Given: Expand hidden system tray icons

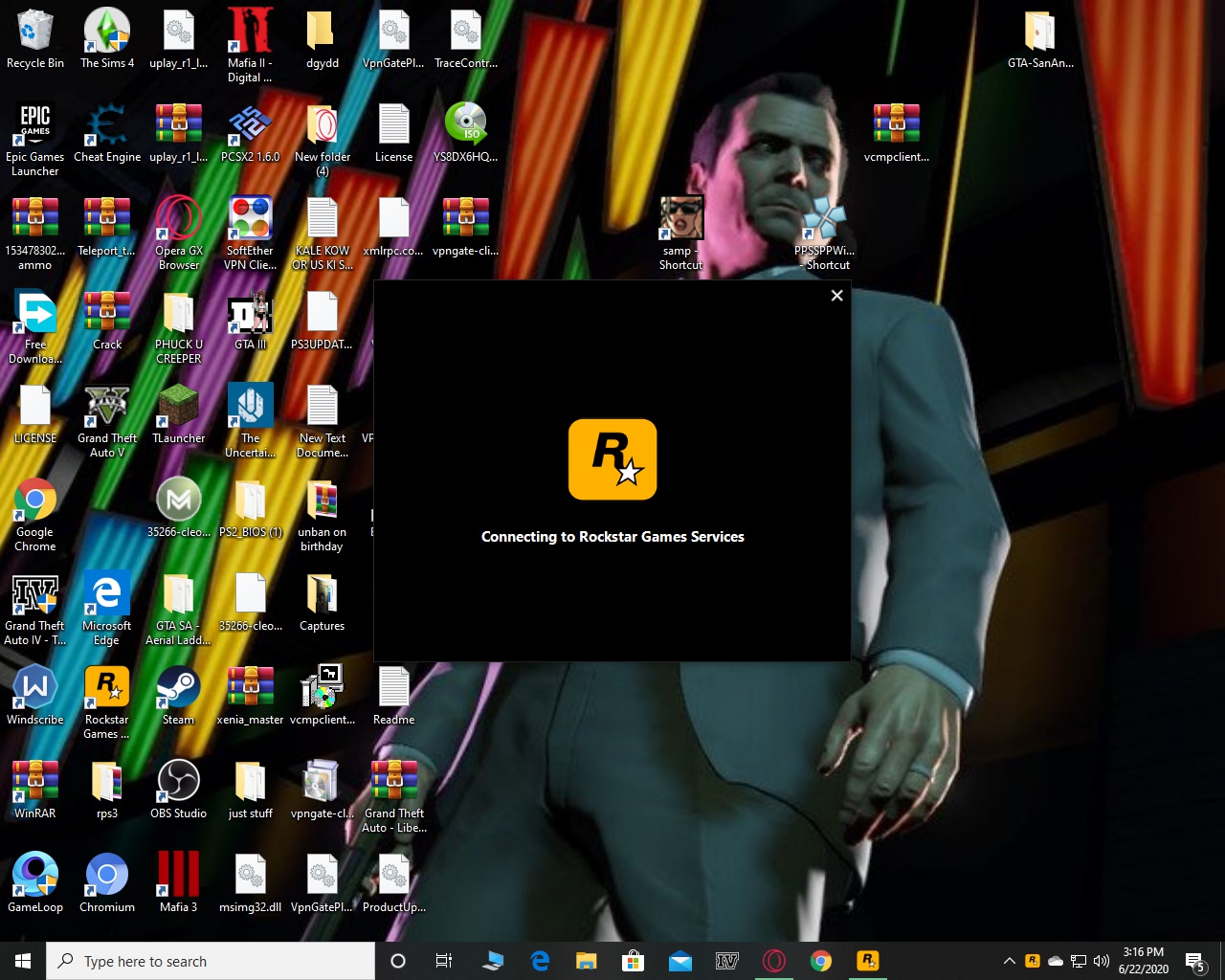Looking at the screenshot, I should point(1009,961).
